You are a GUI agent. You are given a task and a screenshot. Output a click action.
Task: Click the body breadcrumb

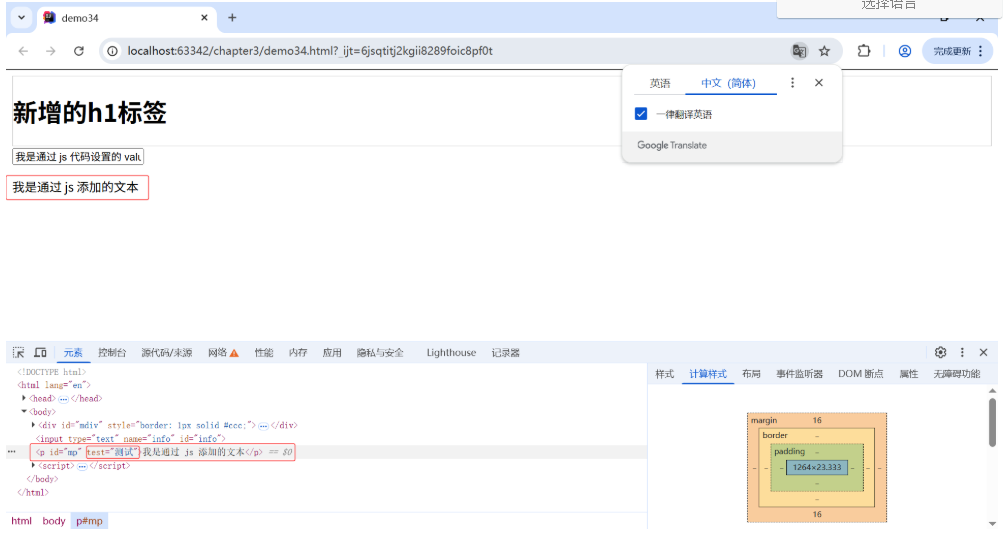[x=54, y=521]
